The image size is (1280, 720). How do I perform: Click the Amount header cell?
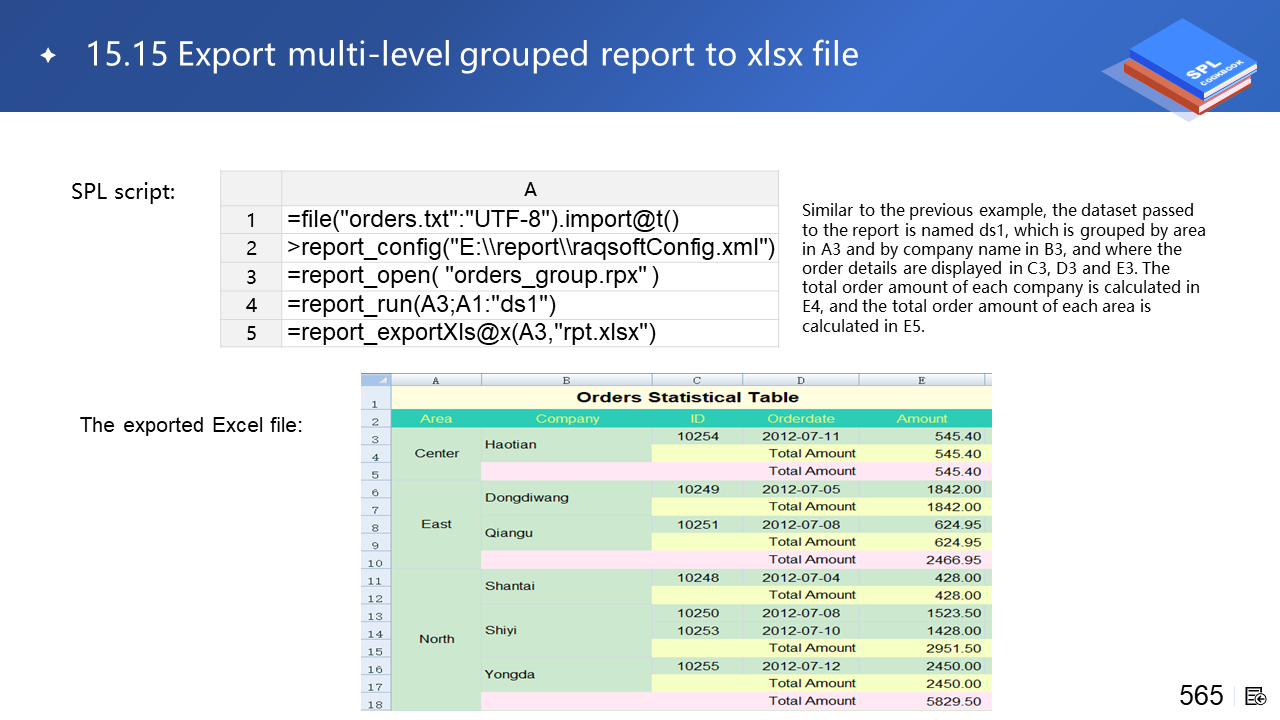click(921, 419)
